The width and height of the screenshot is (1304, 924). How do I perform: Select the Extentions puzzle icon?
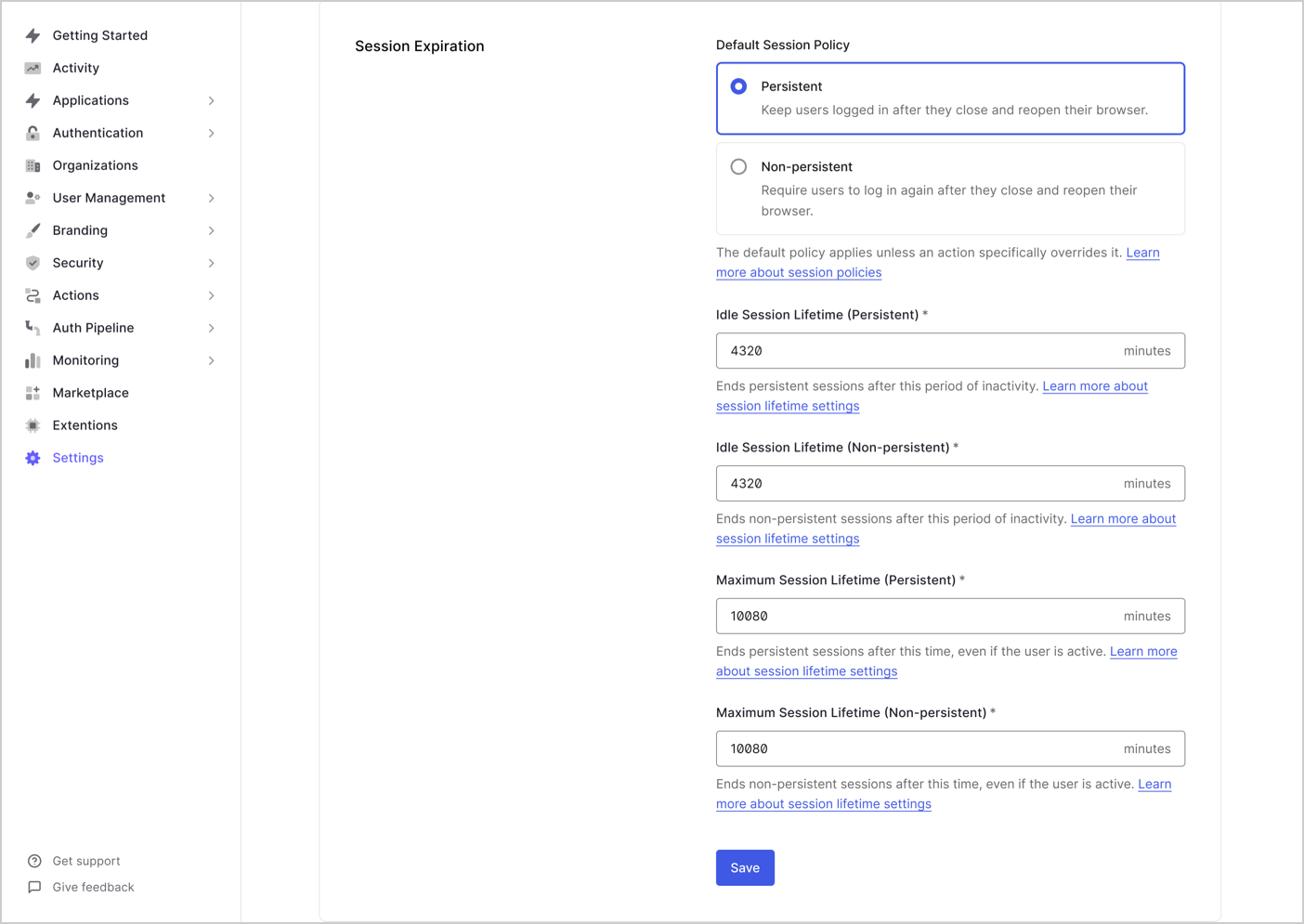pyautogui.click(x=33, y=424)
